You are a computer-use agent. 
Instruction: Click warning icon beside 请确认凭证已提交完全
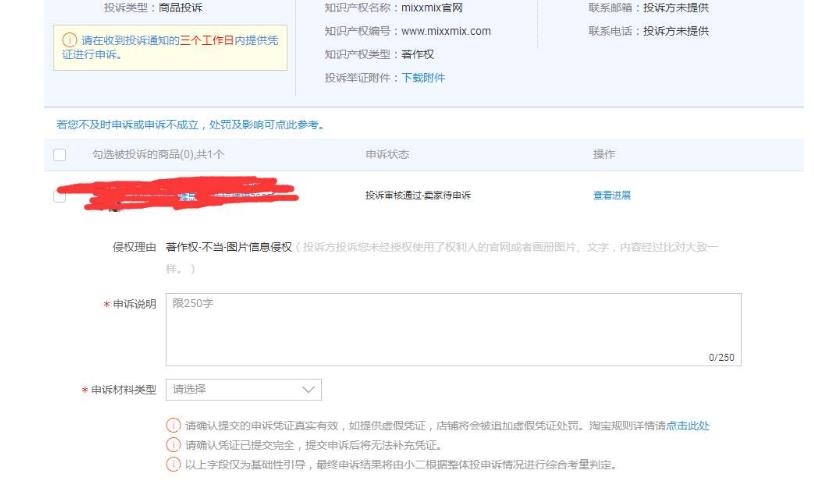click(x=174, y=445)
